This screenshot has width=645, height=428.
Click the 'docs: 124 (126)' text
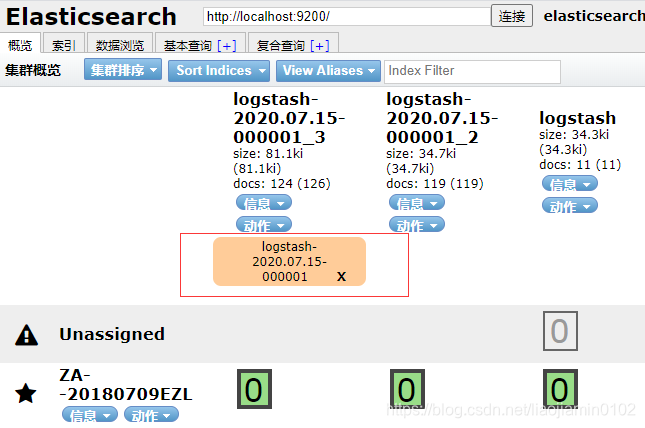click(x=282, y=184)
